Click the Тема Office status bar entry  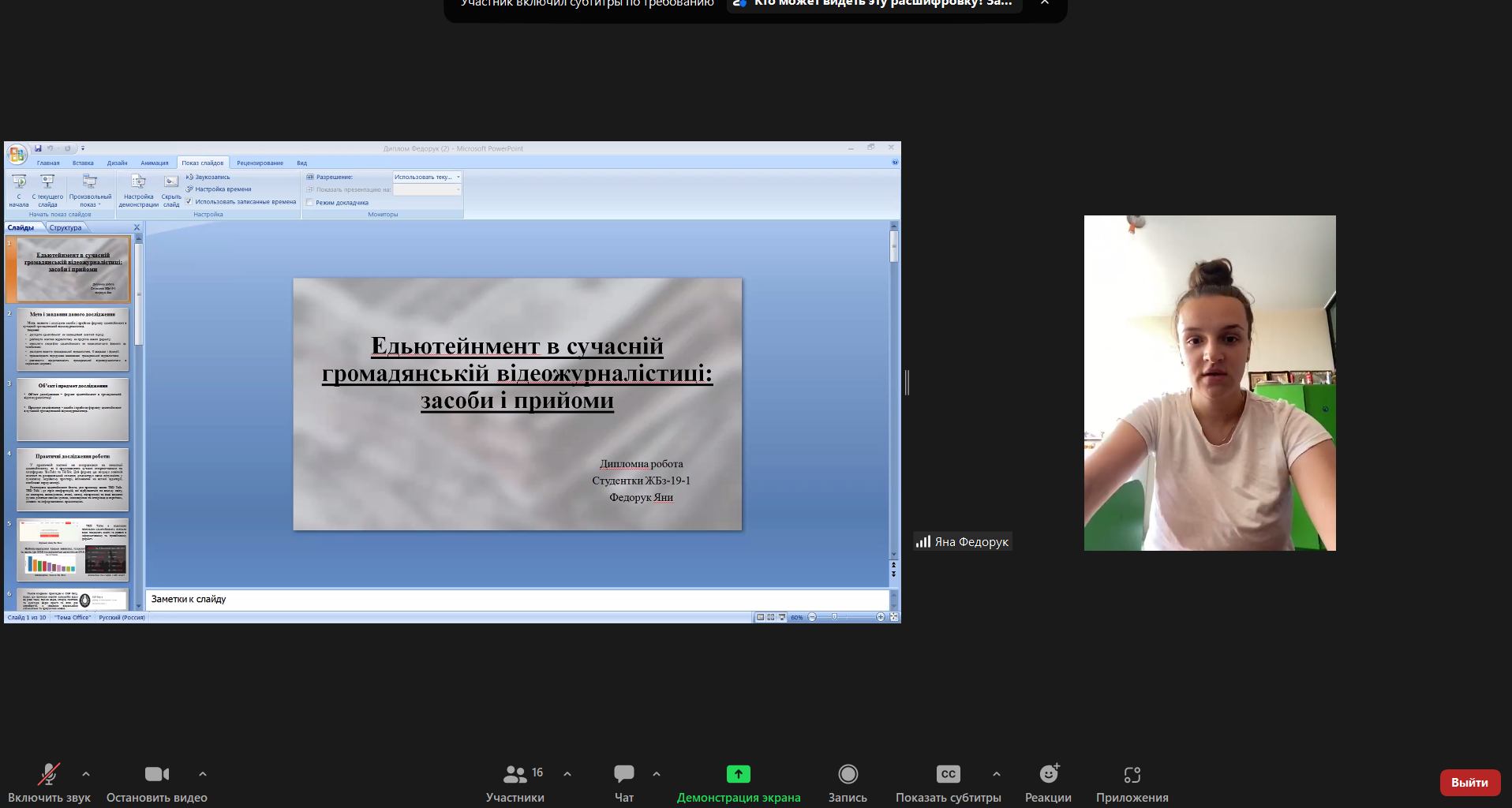(x=73, y=618)
